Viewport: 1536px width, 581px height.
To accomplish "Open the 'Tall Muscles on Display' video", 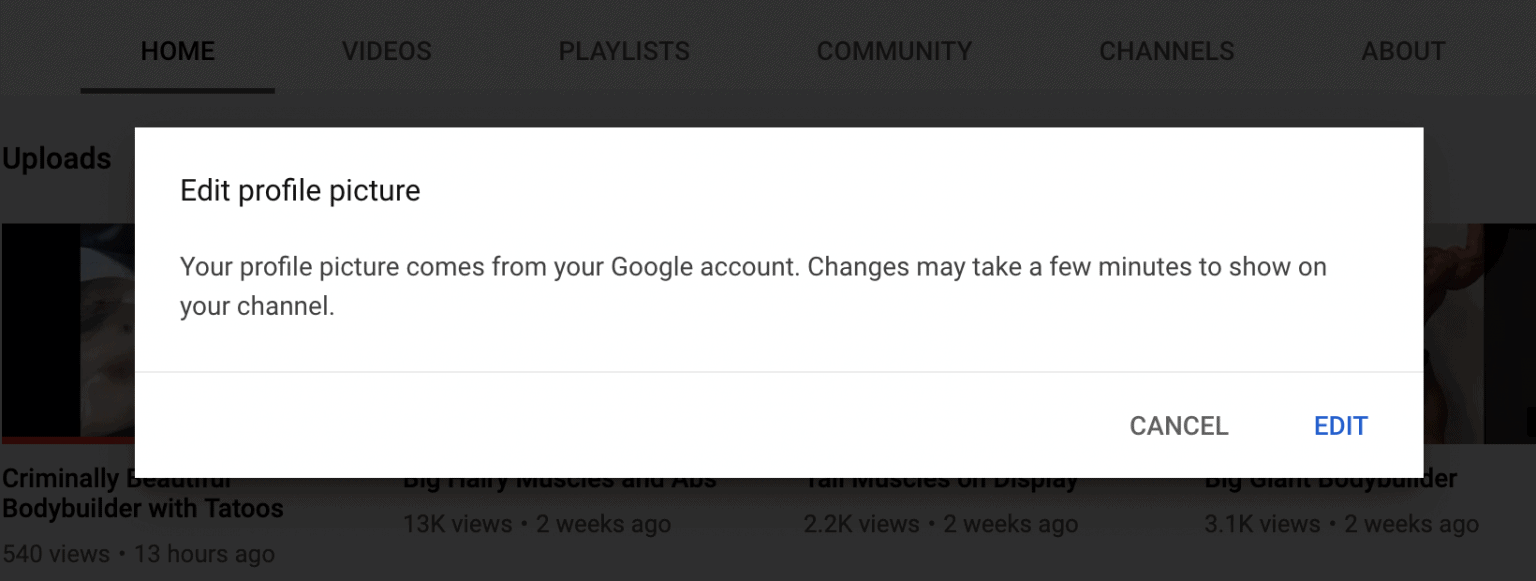I will point(940,484).
